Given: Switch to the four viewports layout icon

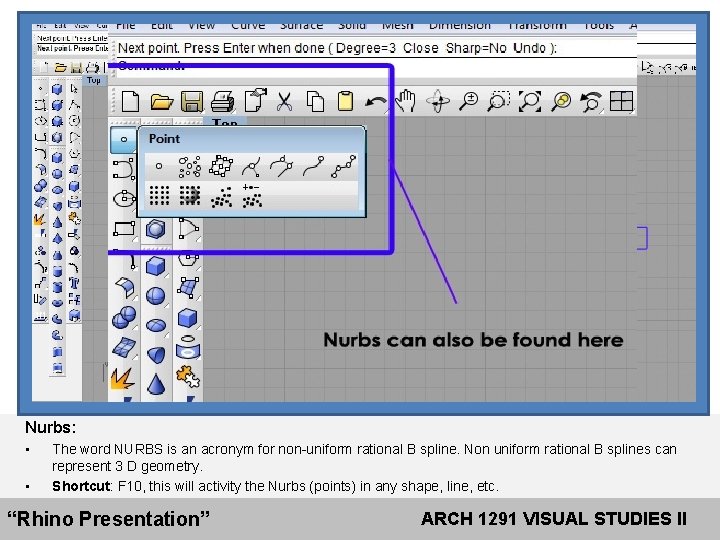Looking at the screenshot, I should 621,101.
